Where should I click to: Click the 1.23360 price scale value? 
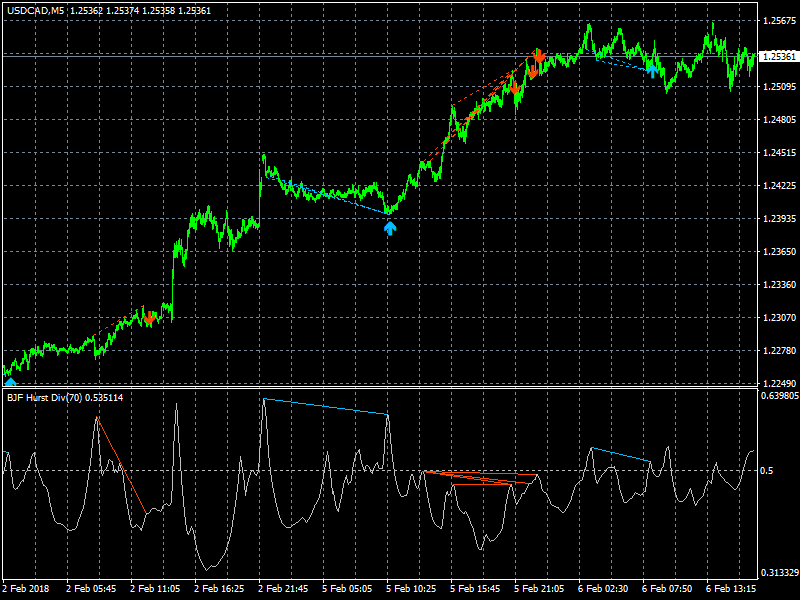(x=779, y=285)
